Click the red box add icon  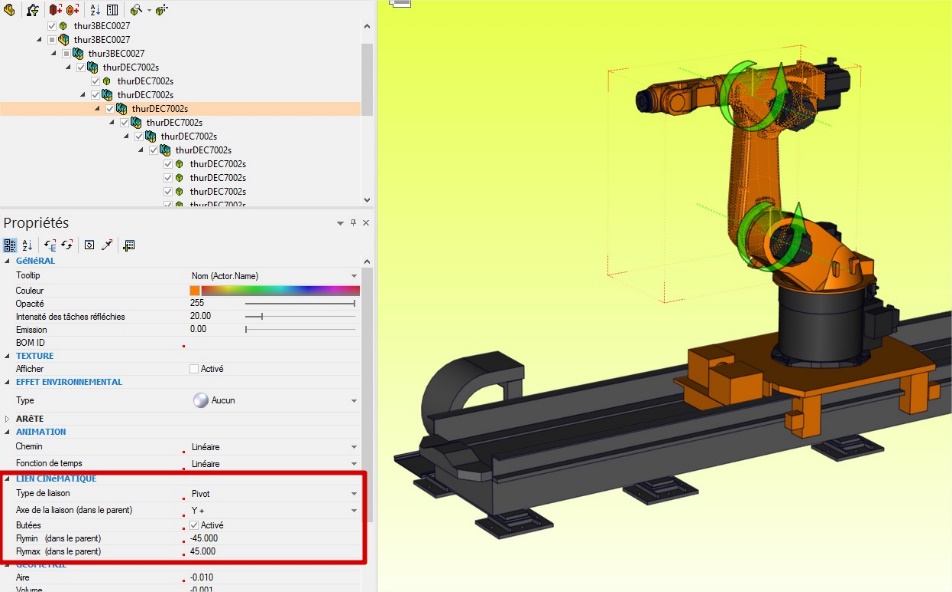pyautogui.click(x=56, y=10)
